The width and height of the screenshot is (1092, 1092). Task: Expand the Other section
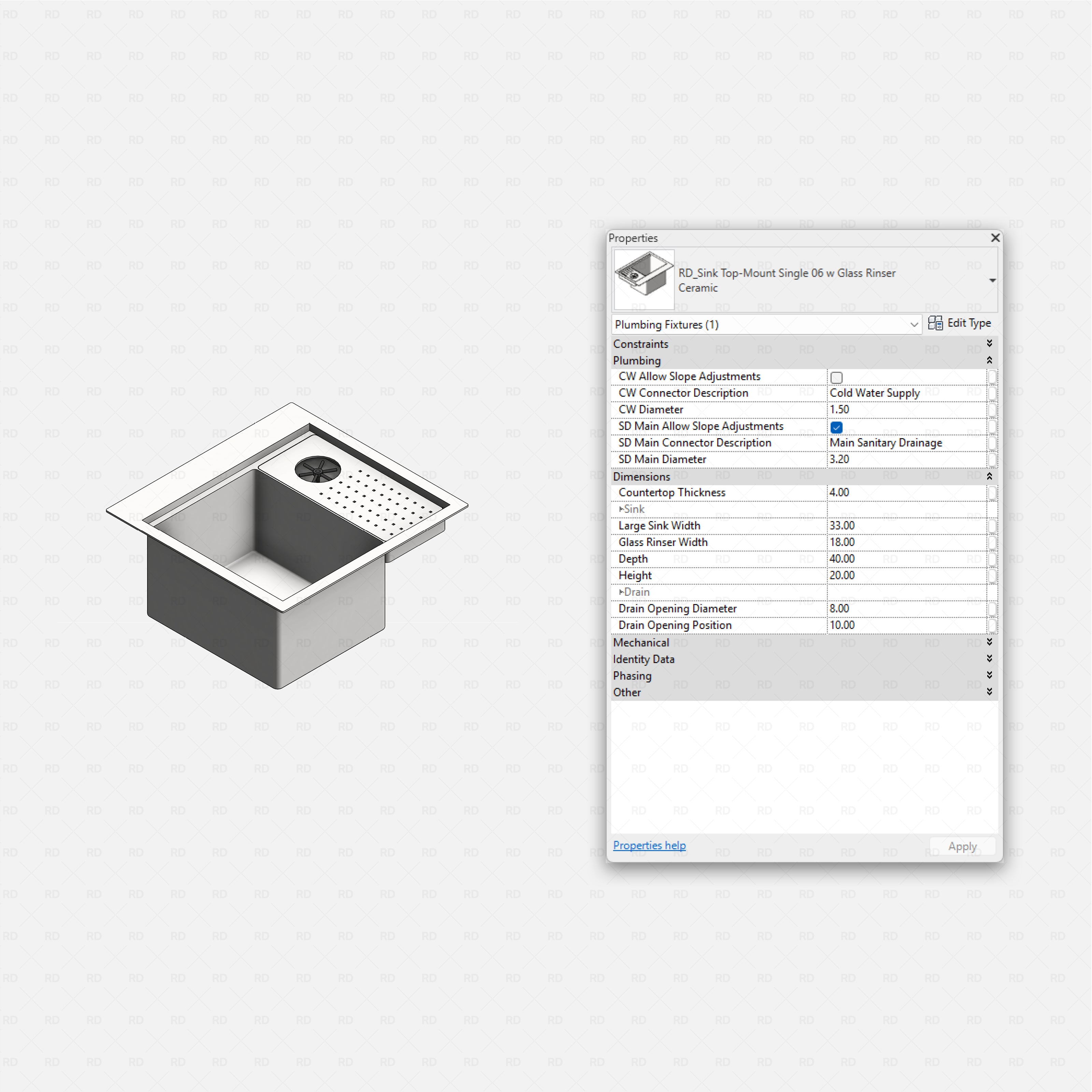[989, 691]
